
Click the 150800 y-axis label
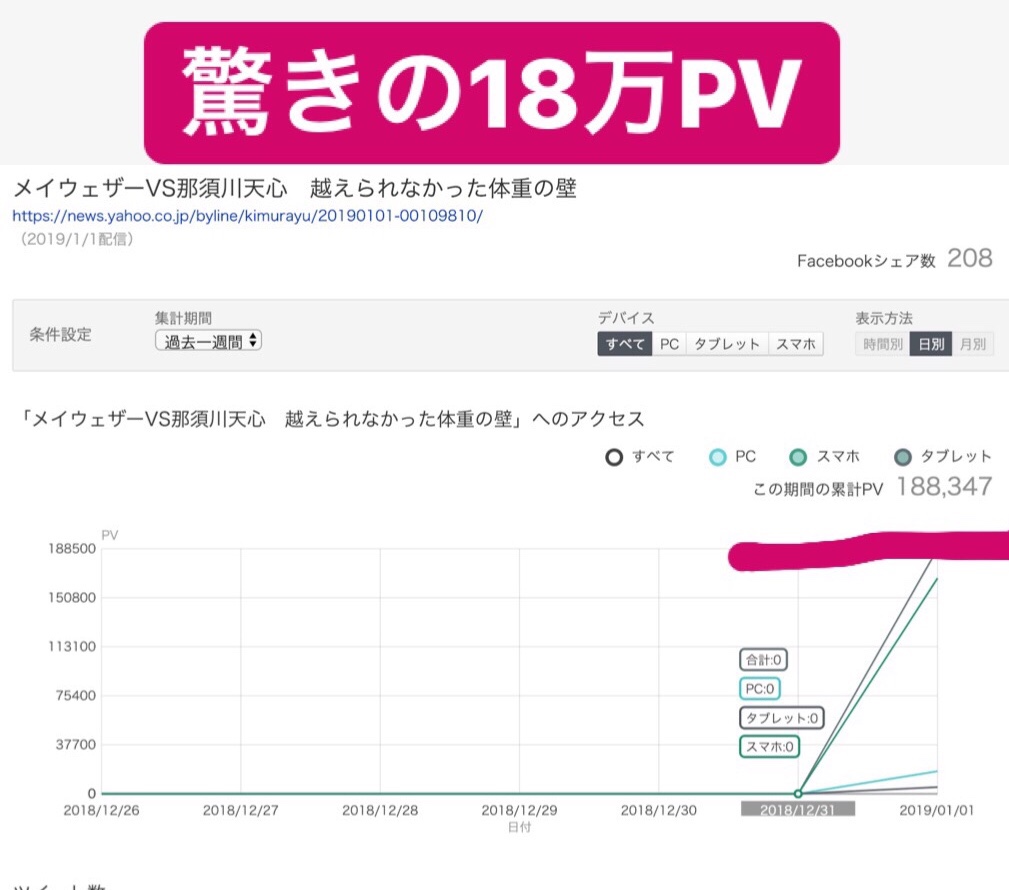pyautogui.click(x=71, y=597)
